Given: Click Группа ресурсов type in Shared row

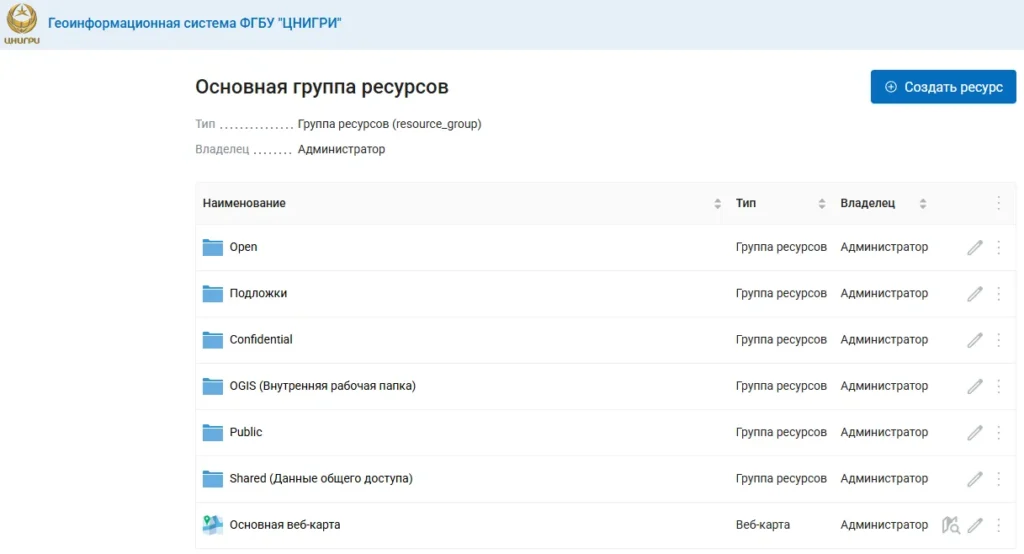Looking at the screenshot, I should tap(781, 479).
